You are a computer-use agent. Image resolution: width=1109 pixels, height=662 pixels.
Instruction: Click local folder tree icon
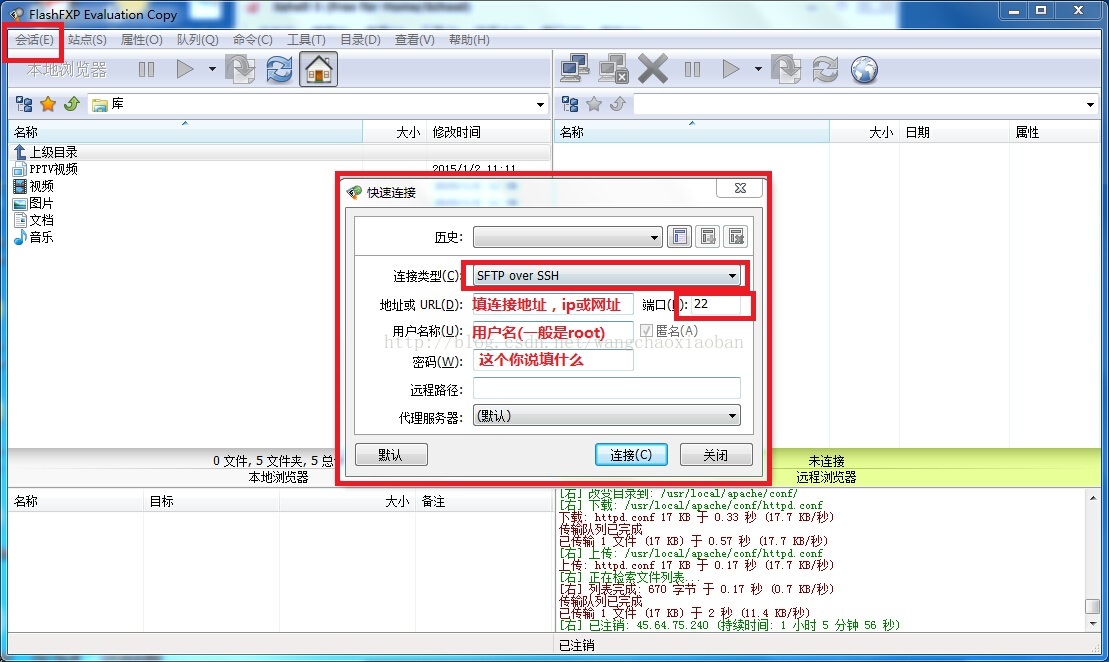pyautogui.click(x=24, y=105)
